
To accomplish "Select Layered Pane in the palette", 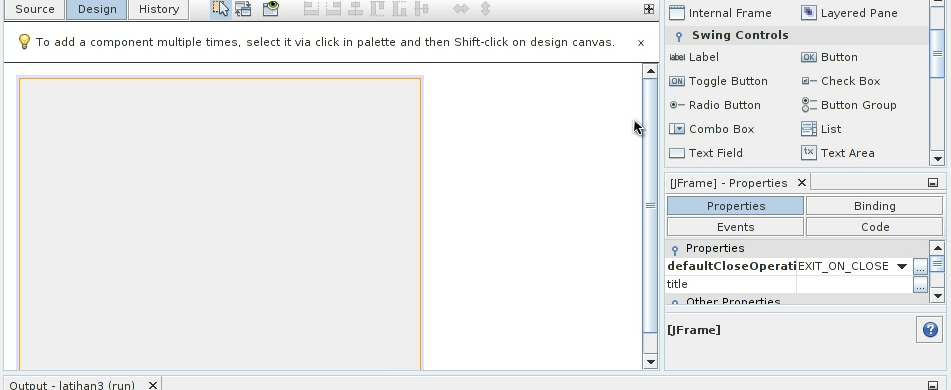I will tap(849, 13).
